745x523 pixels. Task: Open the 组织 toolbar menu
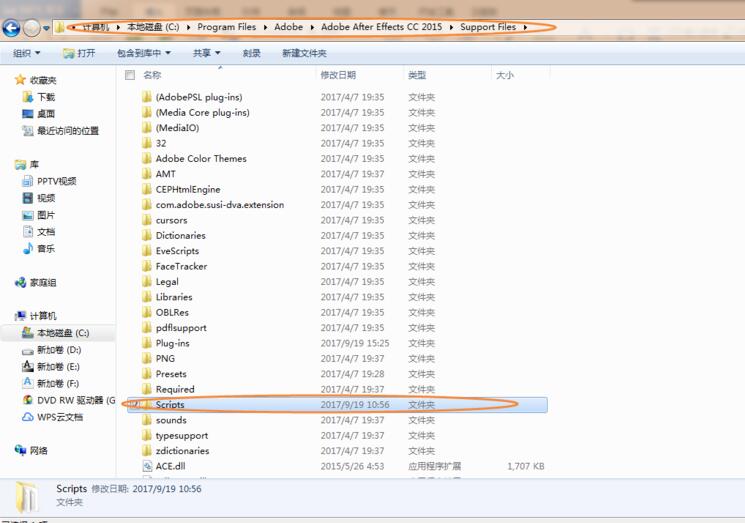27,53
